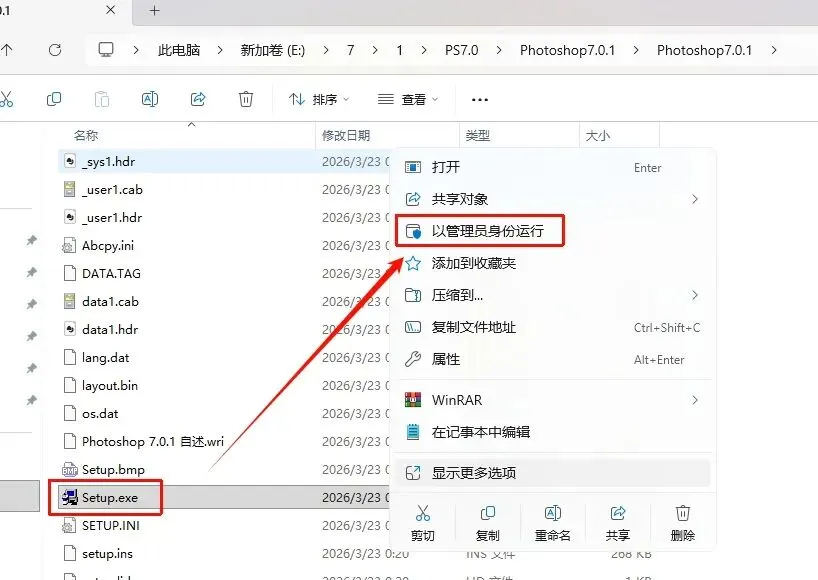
Task: Click the Up arrow navigation button
Action: (x=6, y=50)
